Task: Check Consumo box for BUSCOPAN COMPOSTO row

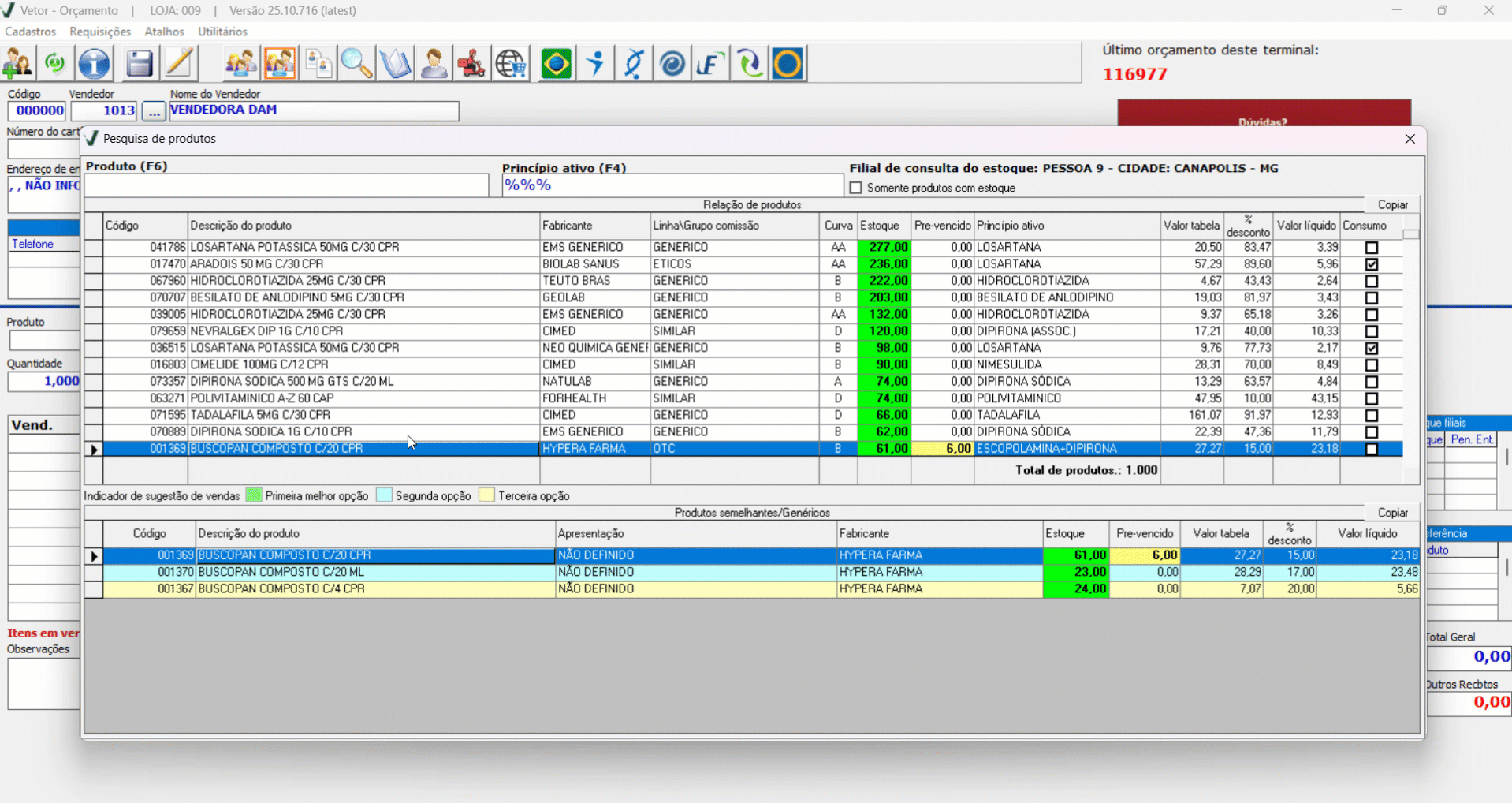Action: point(1372,449)
